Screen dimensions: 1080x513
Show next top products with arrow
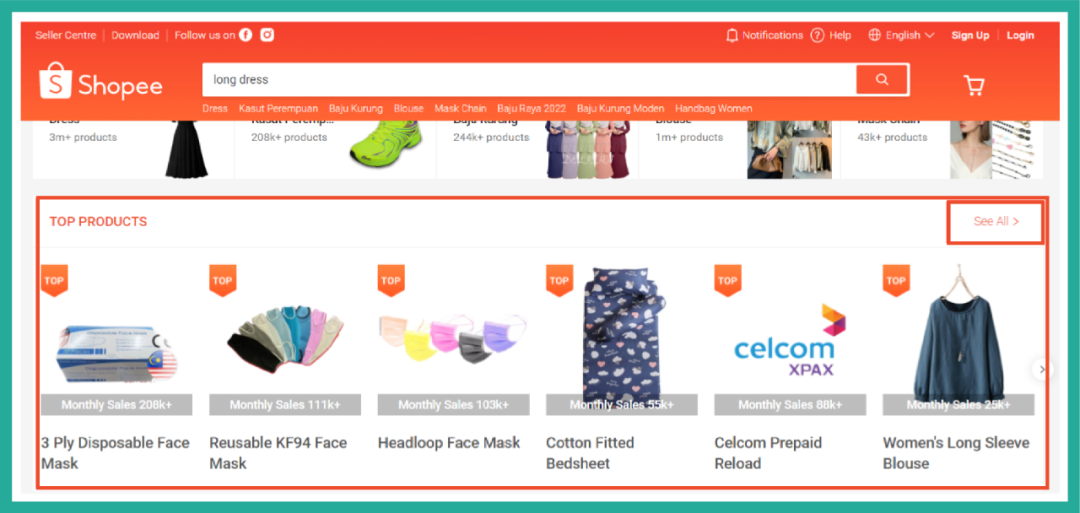pyautogui.click(x=1042, y=369)
